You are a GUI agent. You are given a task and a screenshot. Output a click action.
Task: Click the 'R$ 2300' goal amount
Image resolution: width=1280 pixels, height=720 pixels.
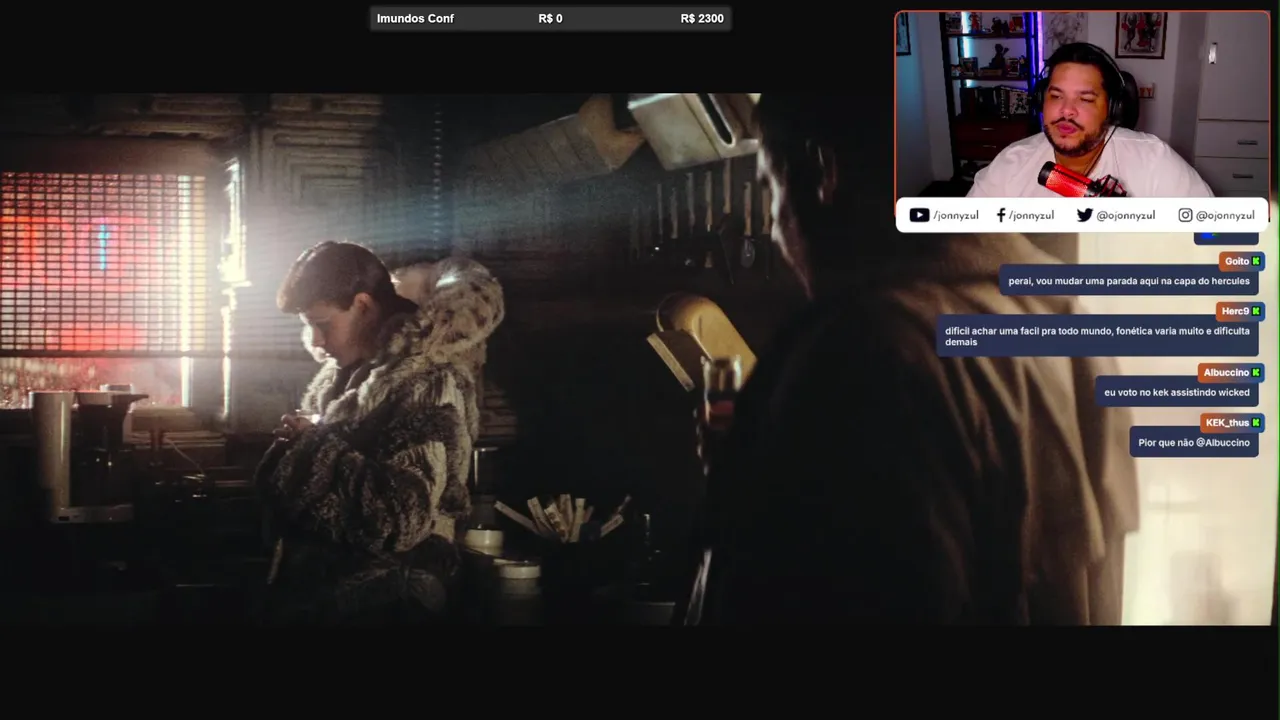[702, 18]
